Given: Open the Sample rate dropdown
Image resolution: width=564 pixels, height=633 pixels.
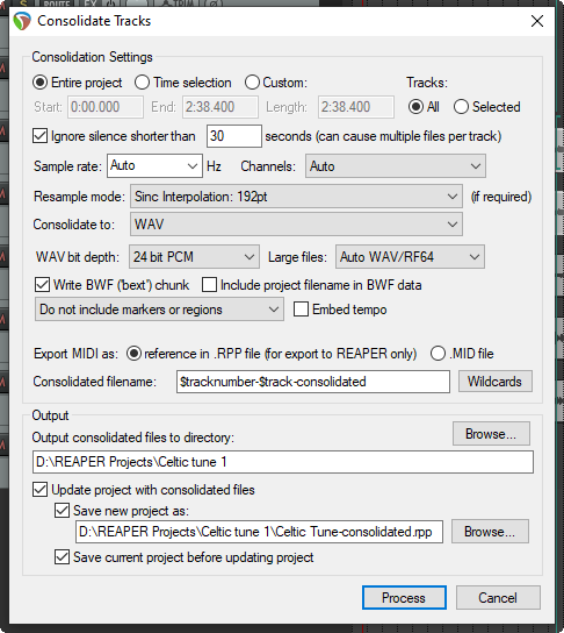Looking at the screenshot, I should tap(155, 166).
